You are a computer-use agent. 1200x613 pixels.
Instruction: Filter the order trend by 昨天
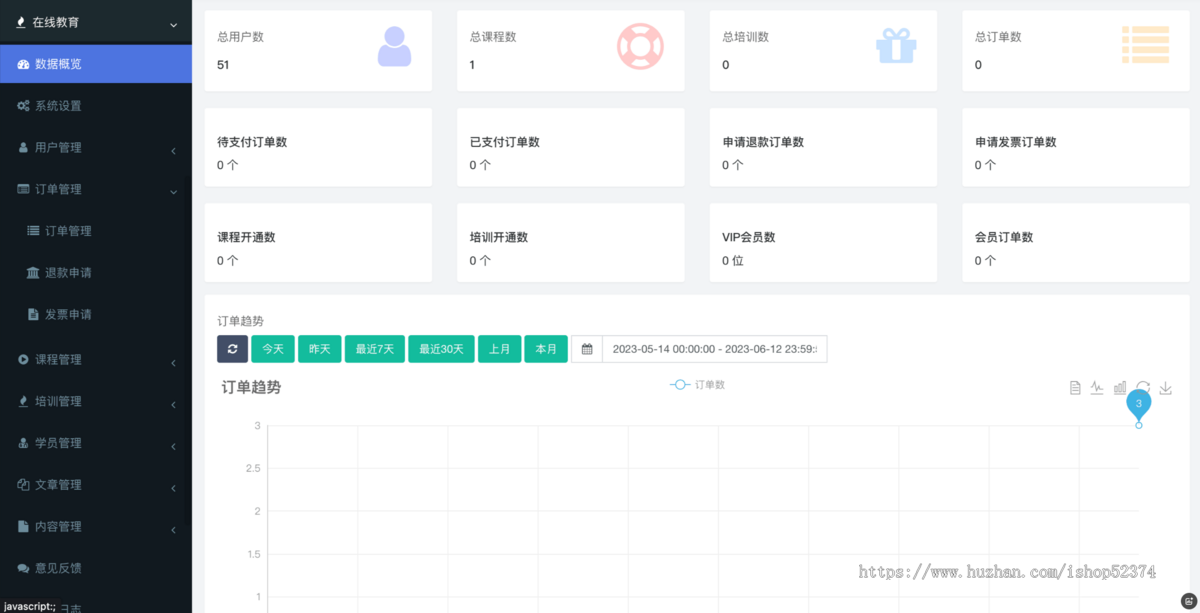coord(320,349)
